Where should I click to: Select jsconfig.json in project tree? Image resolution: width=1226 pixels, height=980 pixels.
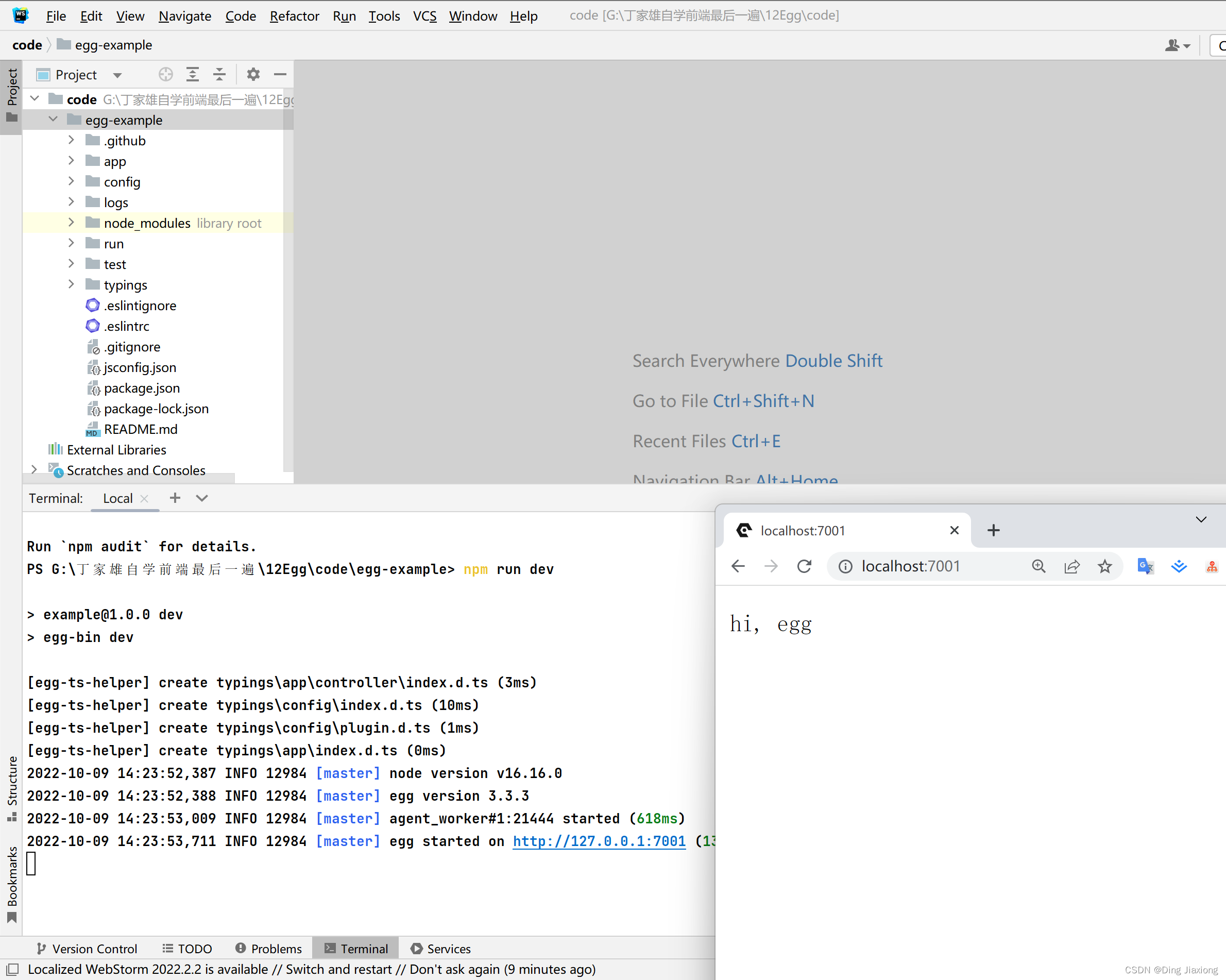pyautogui.click(x=140, y=367)
